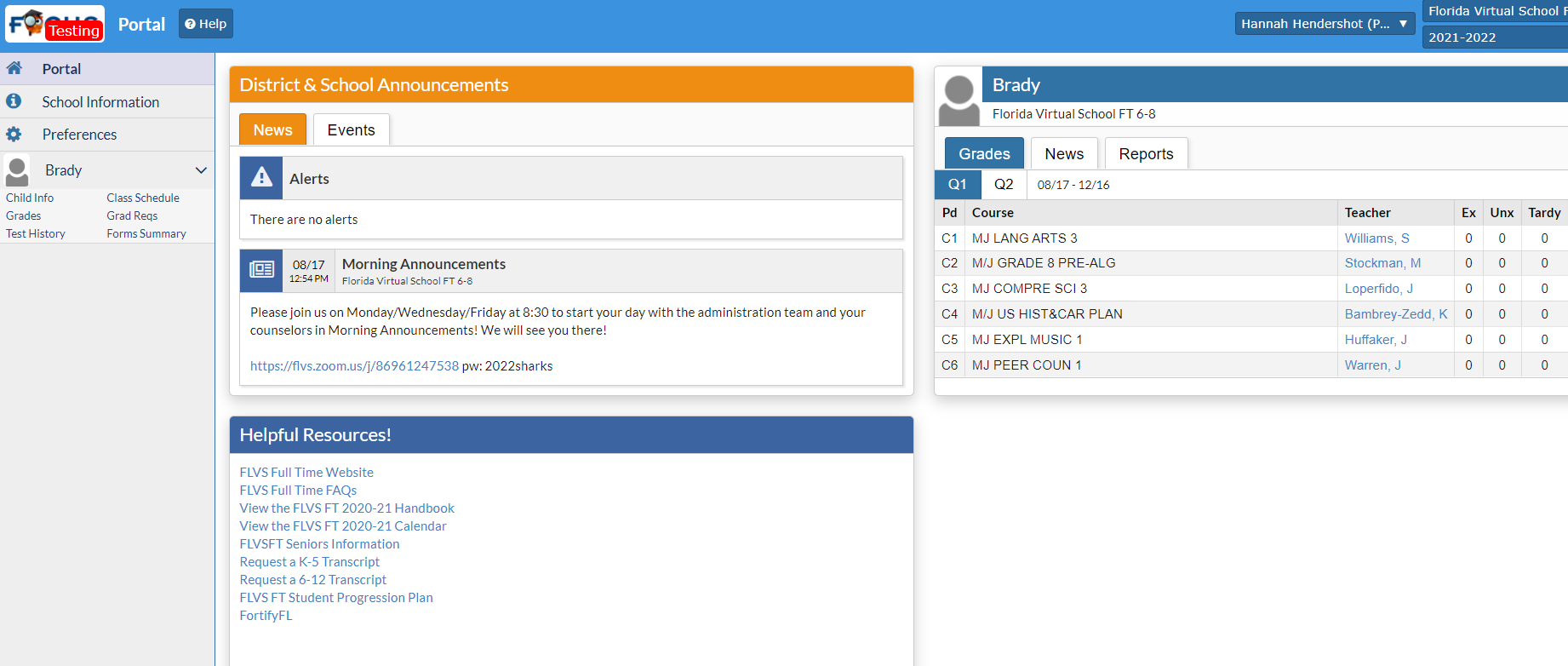This screenshot has width=1568, height=666.
Task: Click teacher Stockman, M link
Action: click(1382, 263)
